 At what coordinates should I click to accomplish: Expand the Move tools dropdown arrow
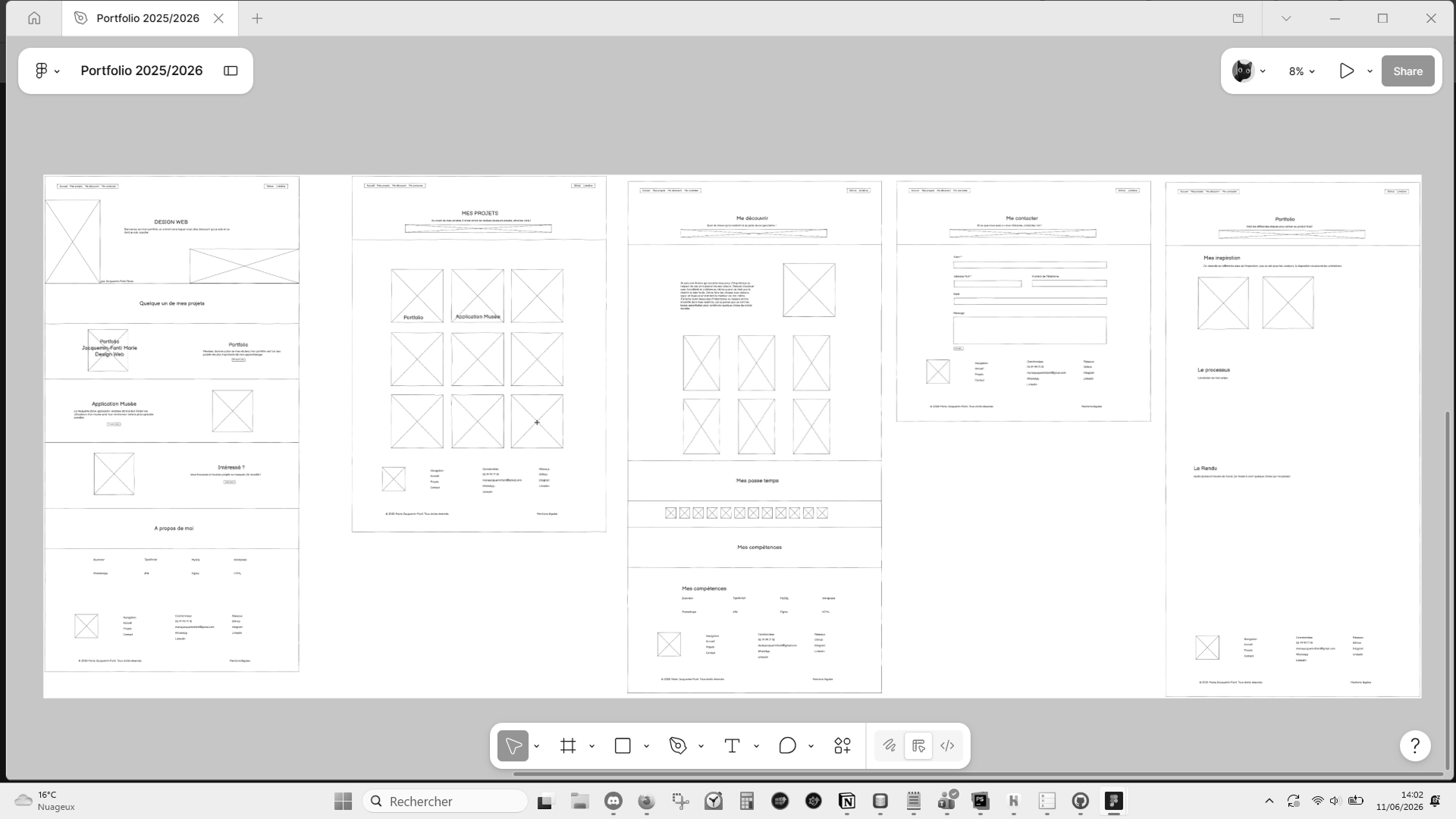point(536,747)
